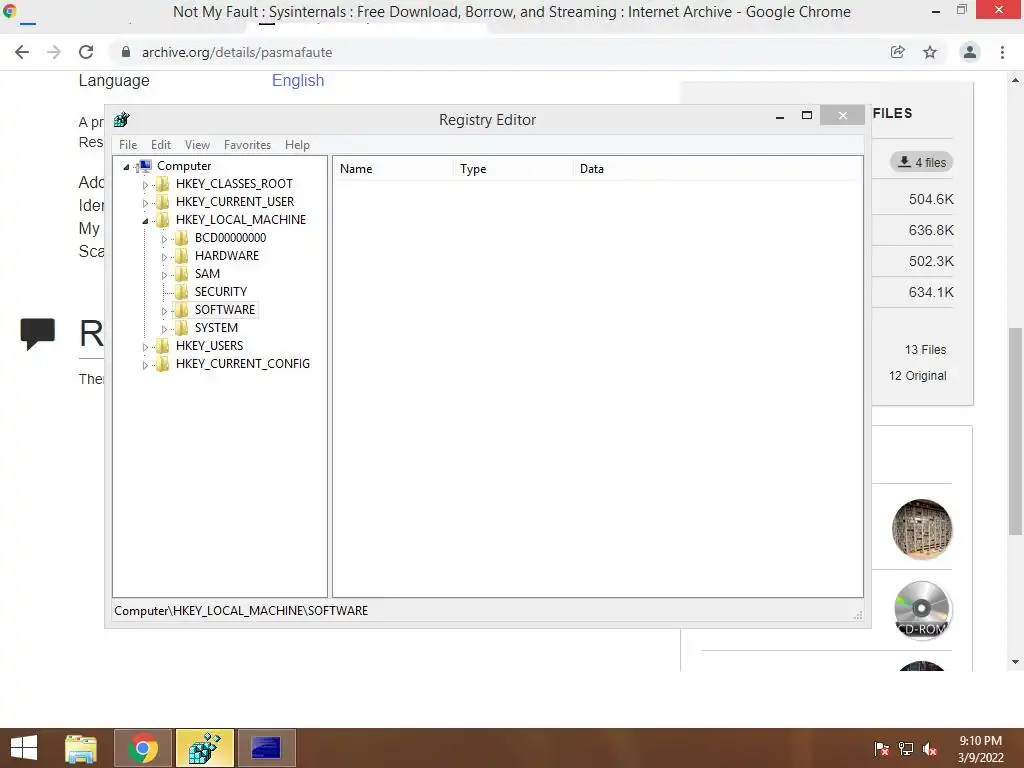Click the 4 files download button

(921, 162)
